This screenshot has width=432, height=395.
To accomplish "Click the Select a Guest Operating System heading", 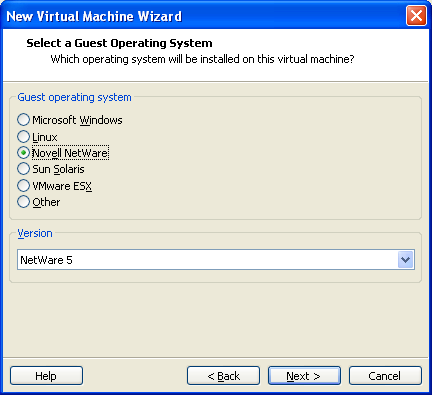I will 119,43.
